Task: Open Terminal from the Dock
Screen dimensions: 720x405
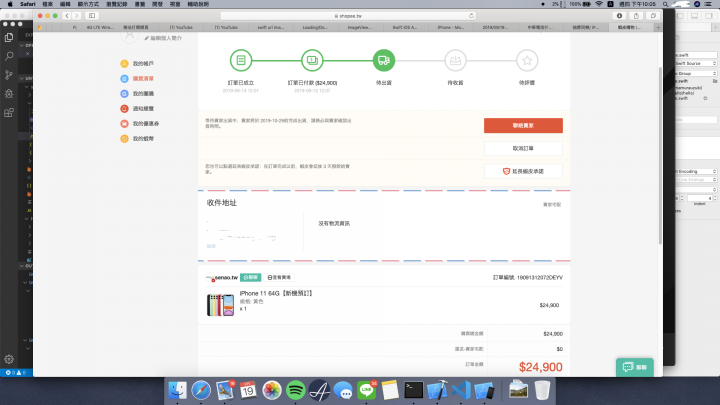Action: 414,390
